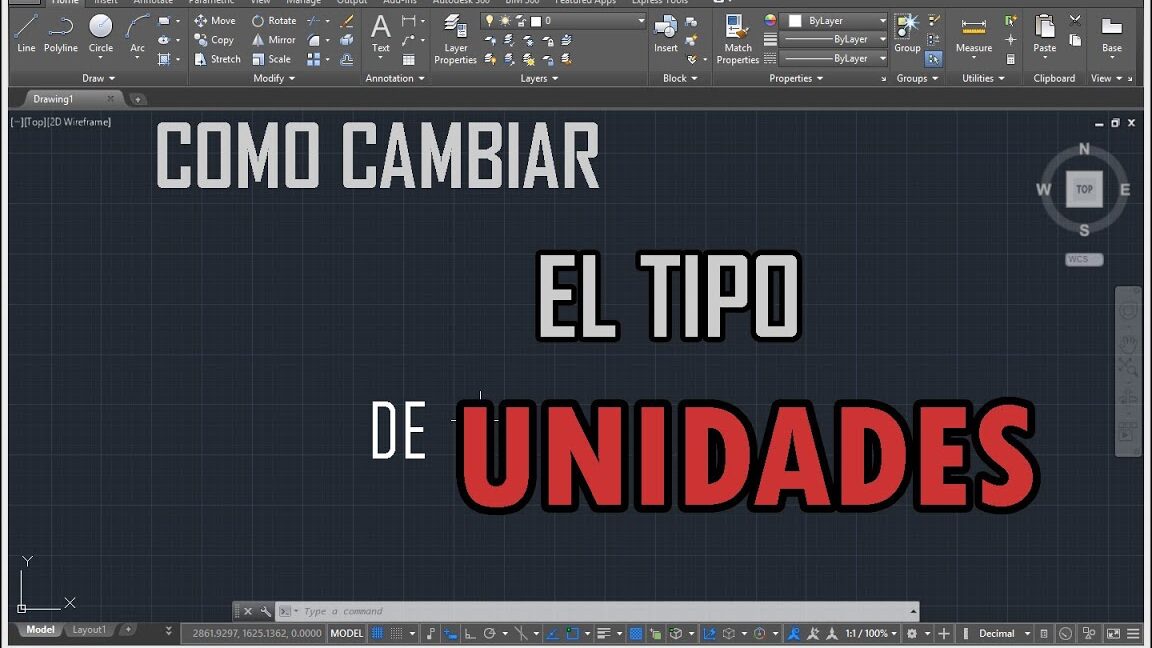
Task: Select the Measure utility
Action: 973,34
